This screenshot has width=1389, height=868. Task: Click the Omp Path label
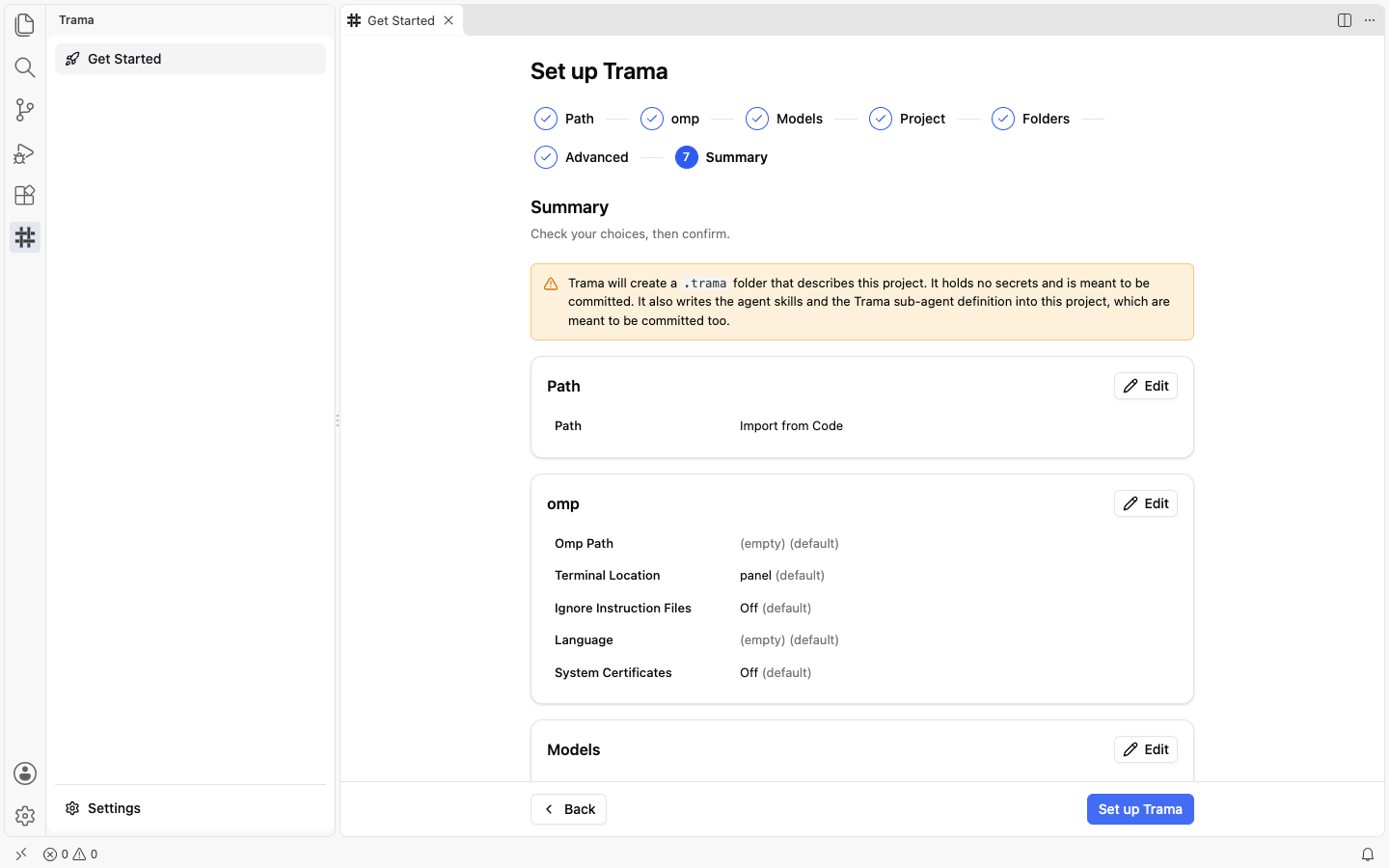coord(584,543)
